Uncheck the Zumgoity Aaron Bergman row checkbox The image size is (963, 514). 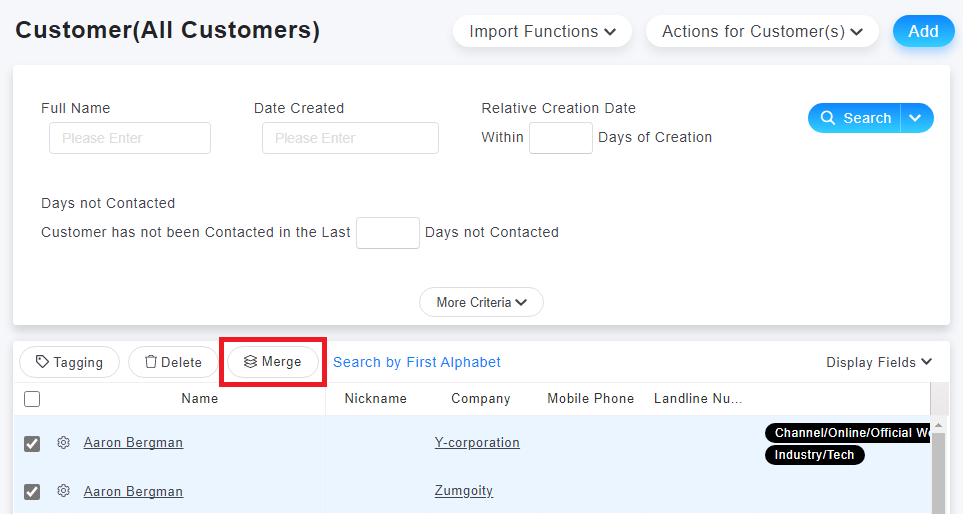[32, 492]
